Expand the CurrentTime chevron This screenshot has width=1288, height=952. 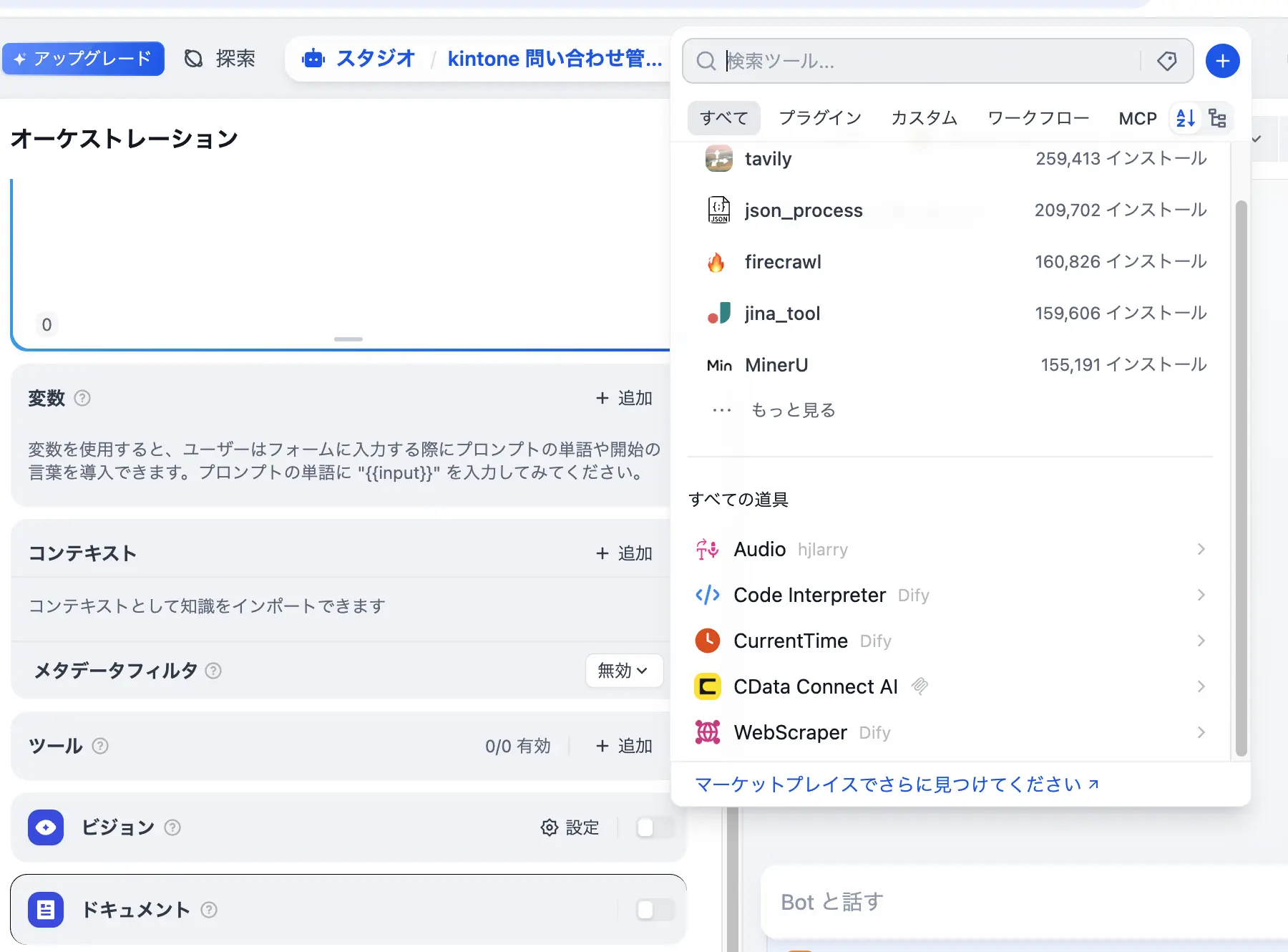(x=1201, y=641)
